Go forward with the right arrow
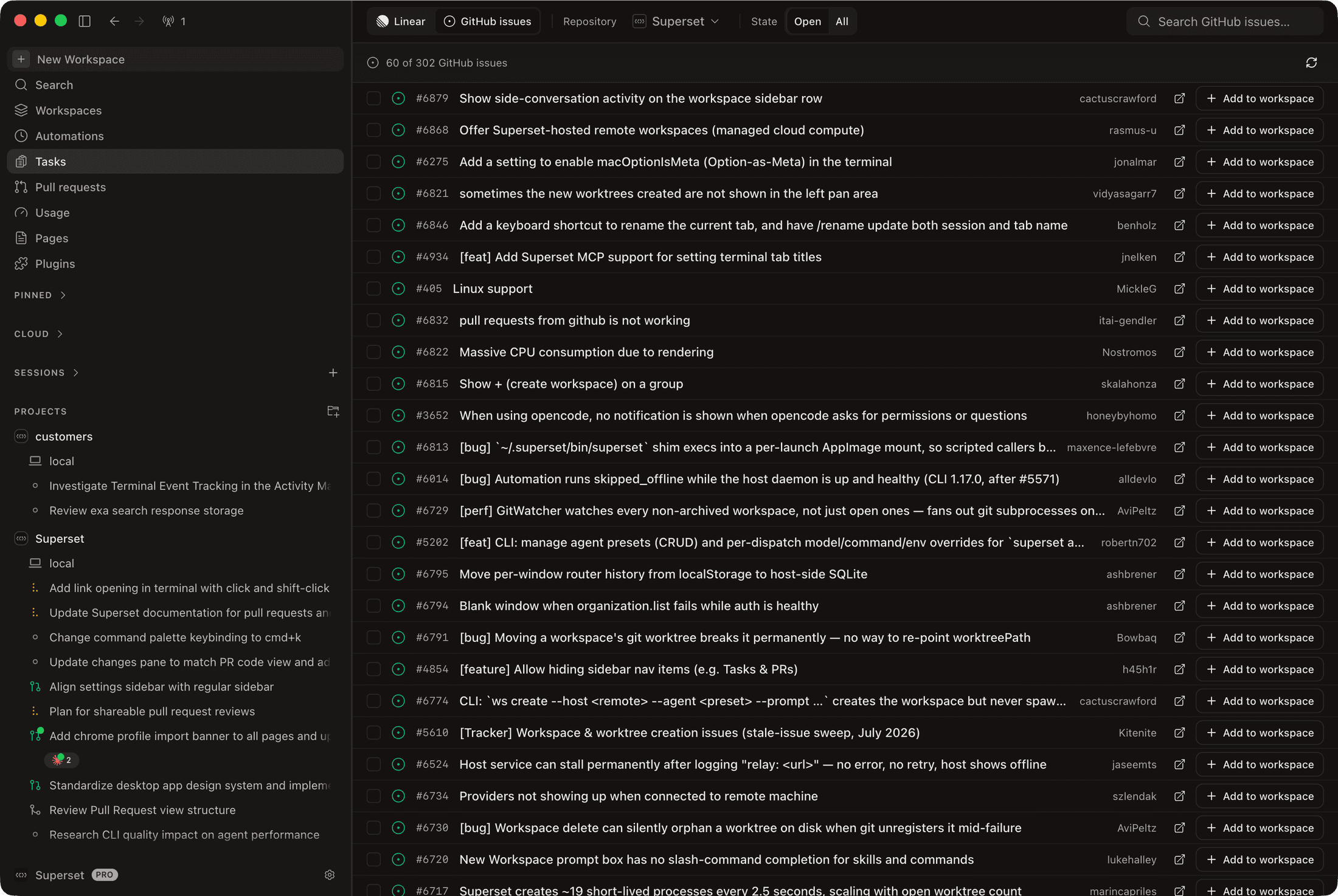The image size is (1338, 896). click(139, 21)
